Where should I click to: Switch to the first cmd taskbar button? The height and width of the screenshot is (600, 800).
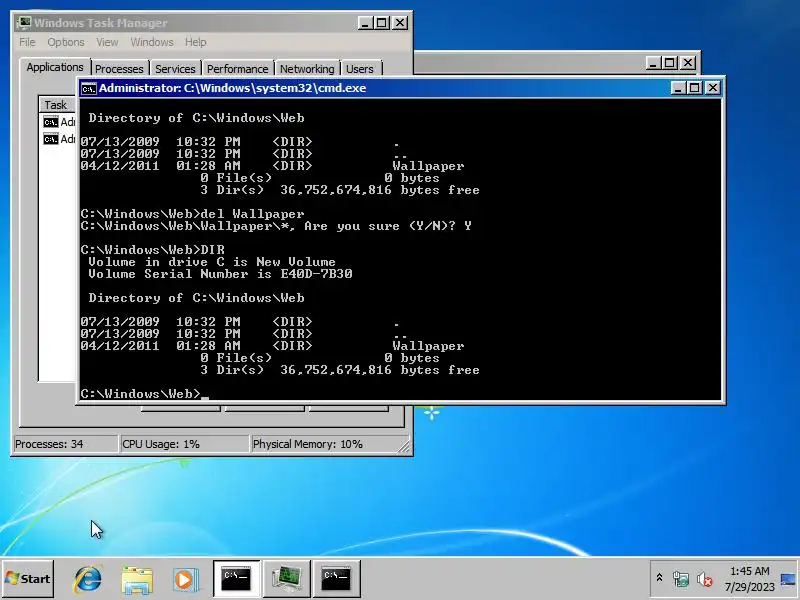pos(236,579)
